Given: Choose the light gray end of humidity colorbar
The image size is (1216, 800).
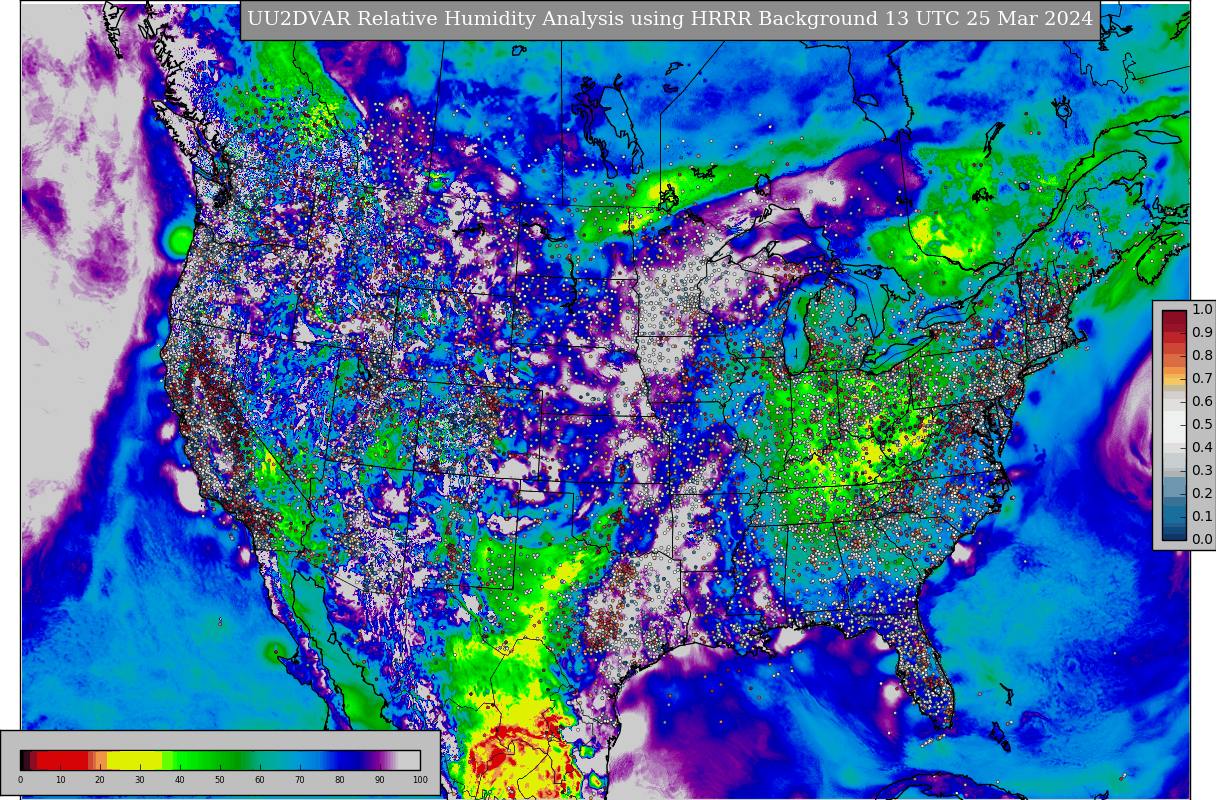Looking at the screenshot, I should (x=410, y=760).
